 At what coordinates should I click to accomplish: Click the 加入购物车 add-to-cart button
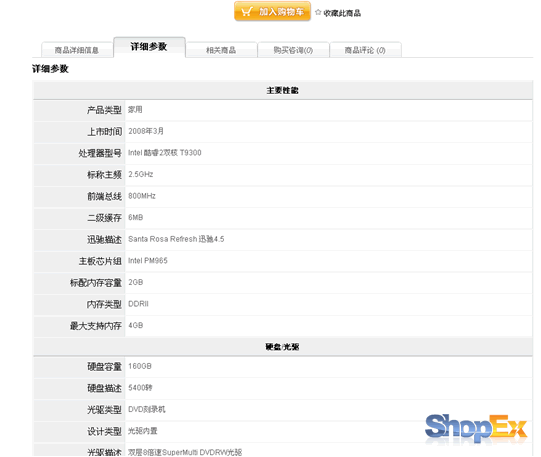tap(272, 11)
